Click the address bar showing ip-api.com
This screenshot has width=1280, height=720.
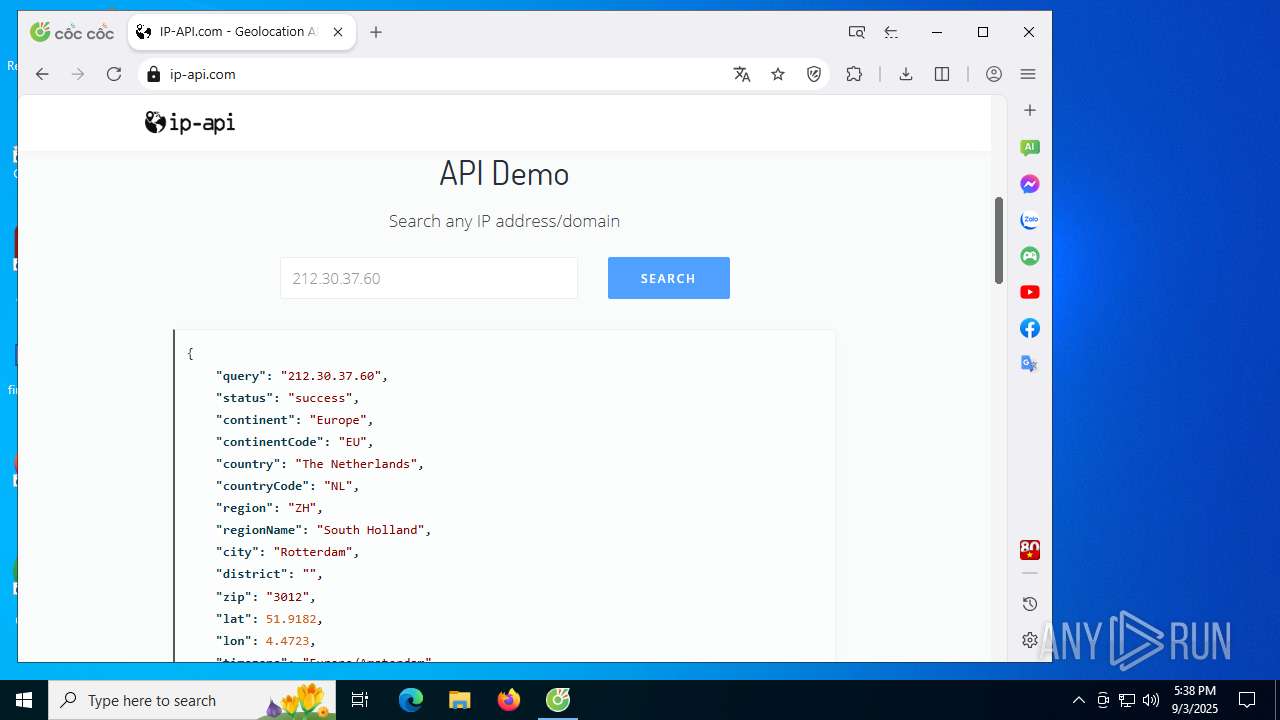pos(440,74)
